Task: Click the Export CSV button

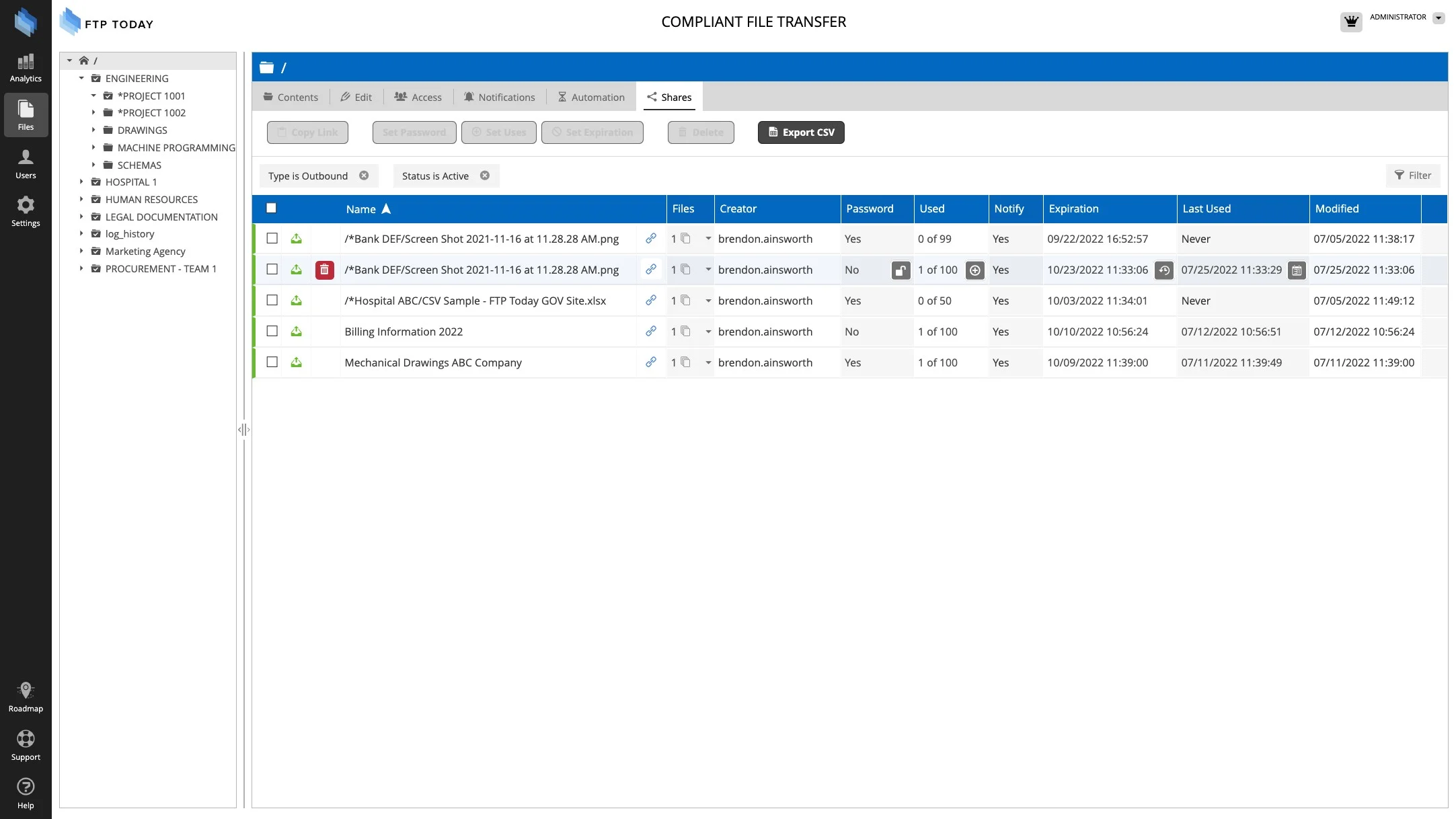Action: click(x=800, y=132)
